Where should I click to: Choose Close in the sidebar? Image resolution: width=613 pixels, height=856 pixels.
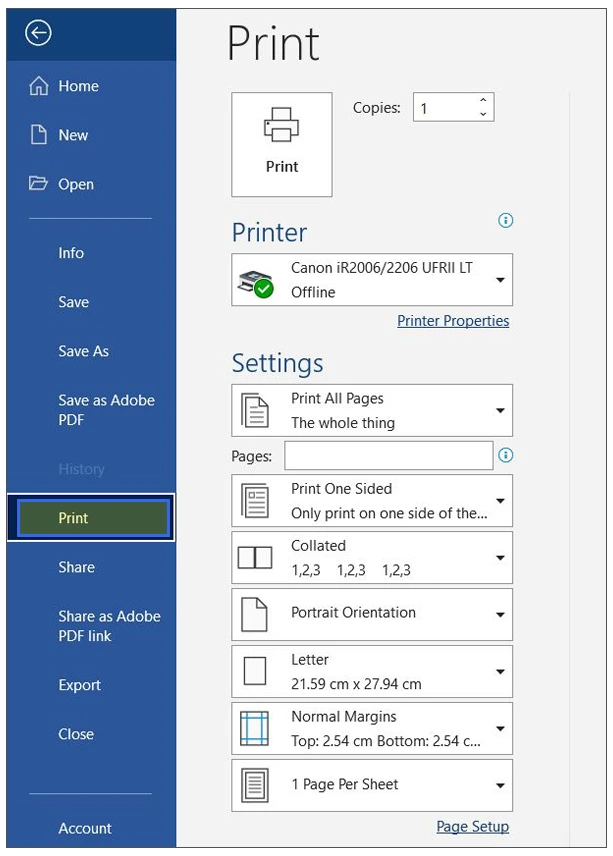pyautogui.click(x=76, y=734)
